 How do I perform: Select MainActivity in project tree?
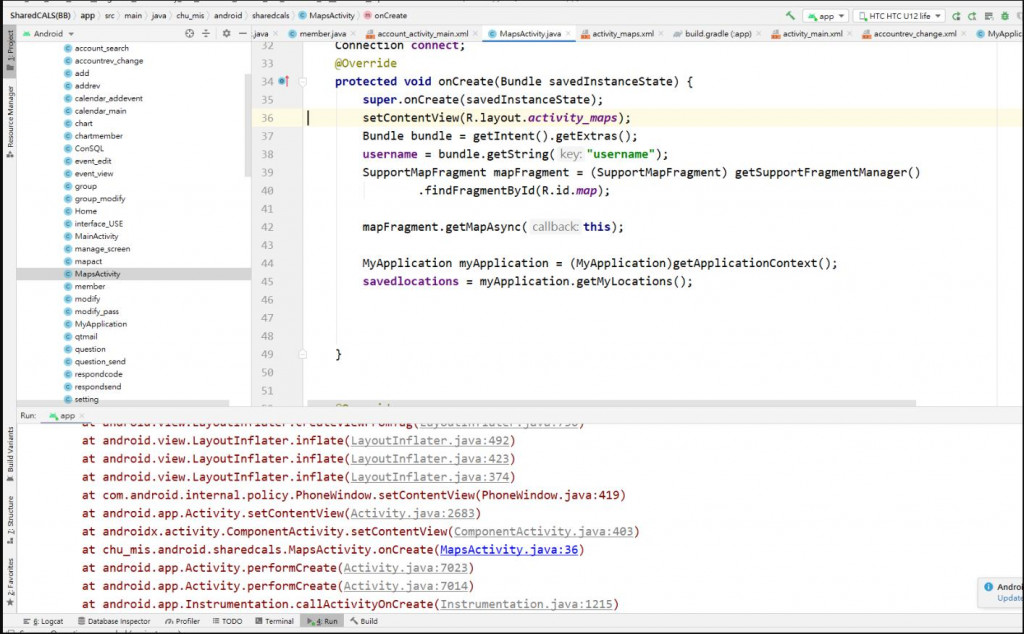point(96,236)
